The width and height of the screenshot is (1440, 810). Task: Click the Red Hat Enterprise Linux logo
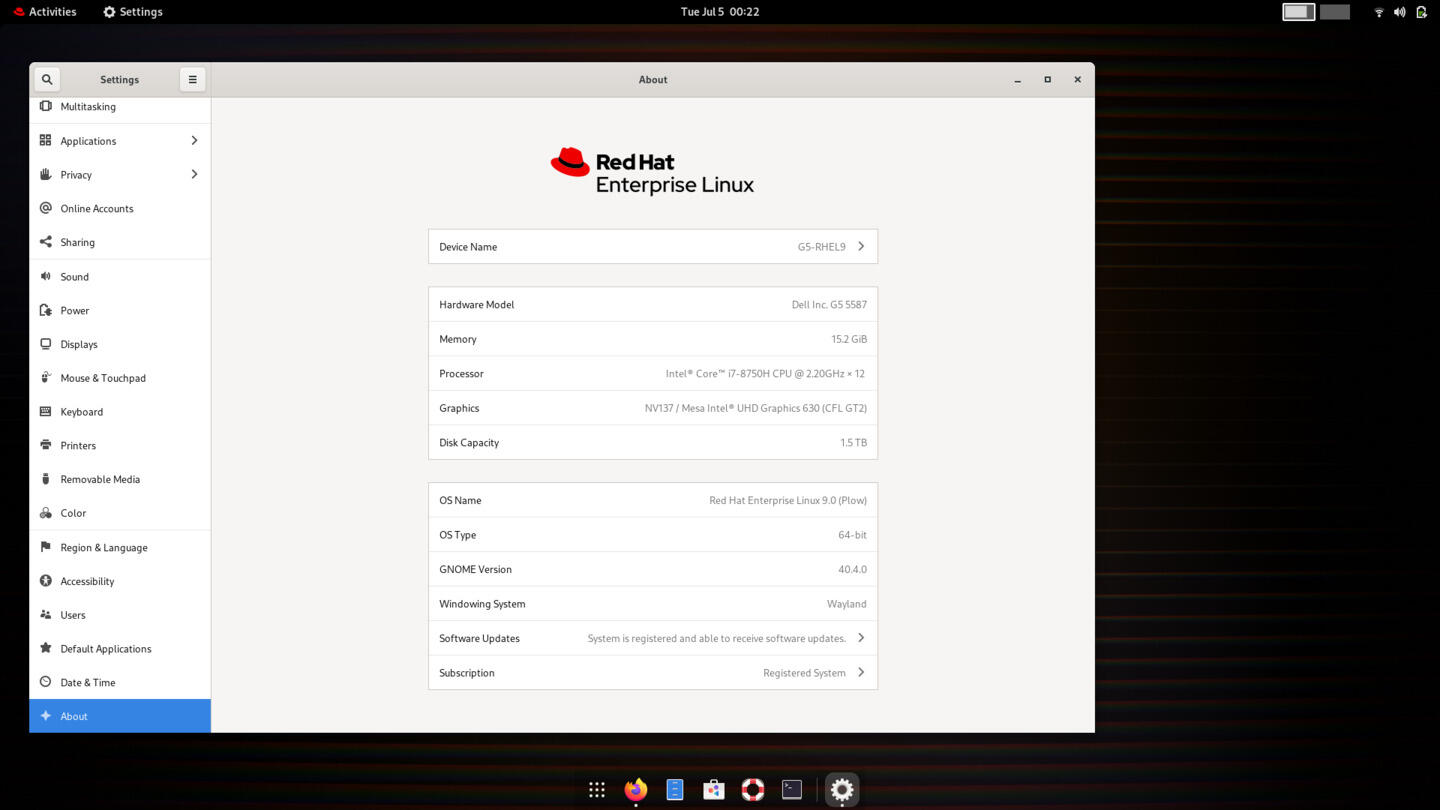[x=652, y=171]
